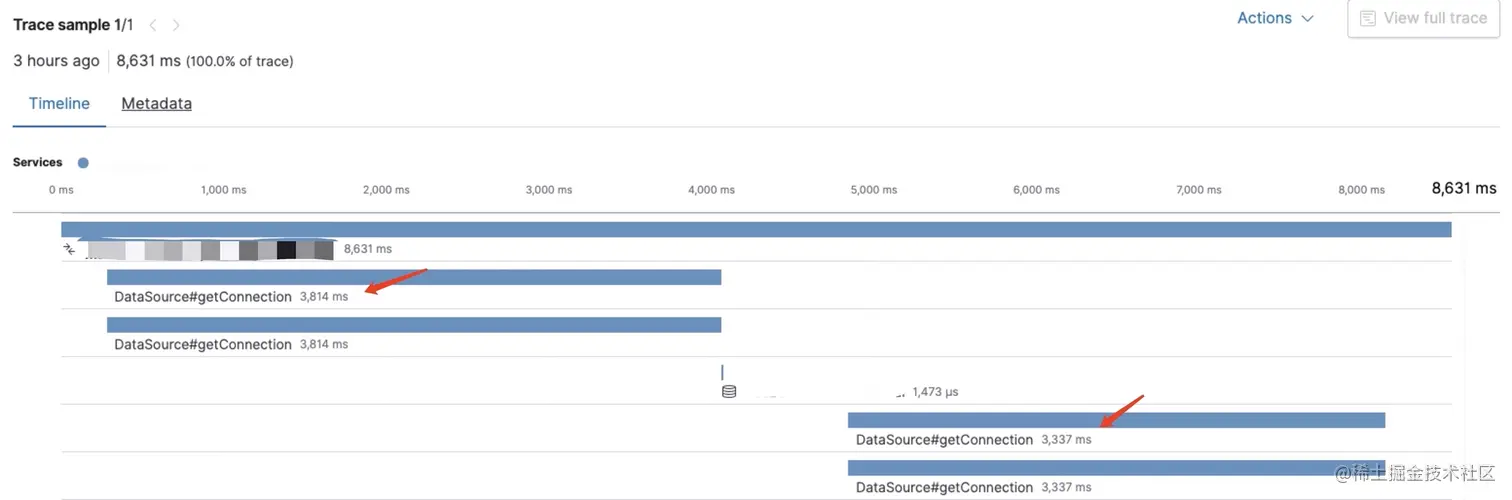Click the Services legend label
The image size is (1512, 500).
coord(37,162)
